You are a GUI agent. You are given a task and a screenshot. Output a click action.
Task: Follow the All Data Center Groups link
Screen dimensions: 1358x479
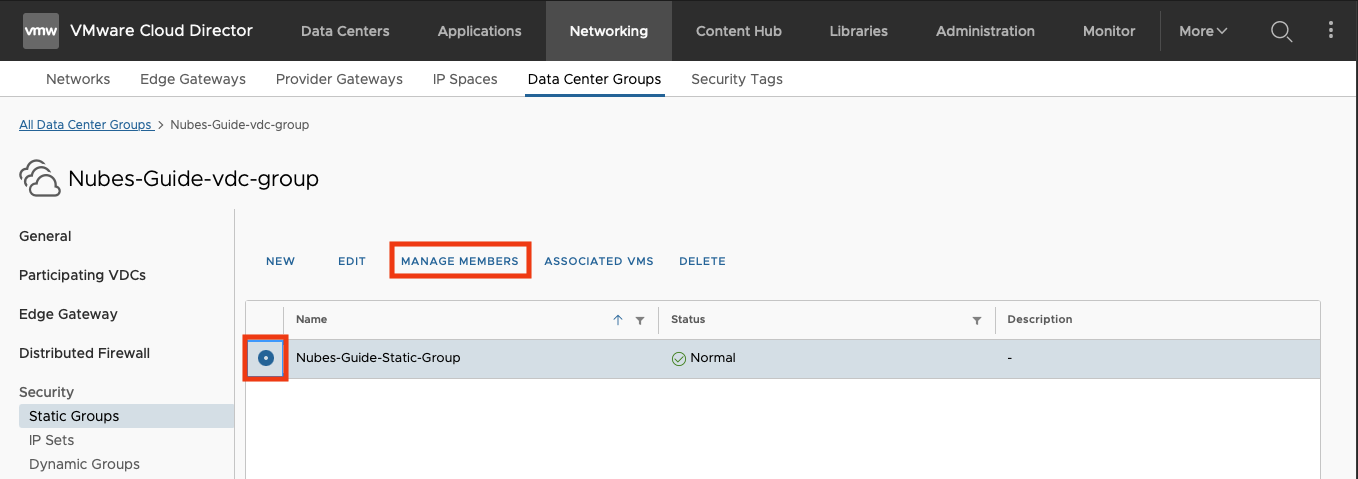(x=85, y=125)
